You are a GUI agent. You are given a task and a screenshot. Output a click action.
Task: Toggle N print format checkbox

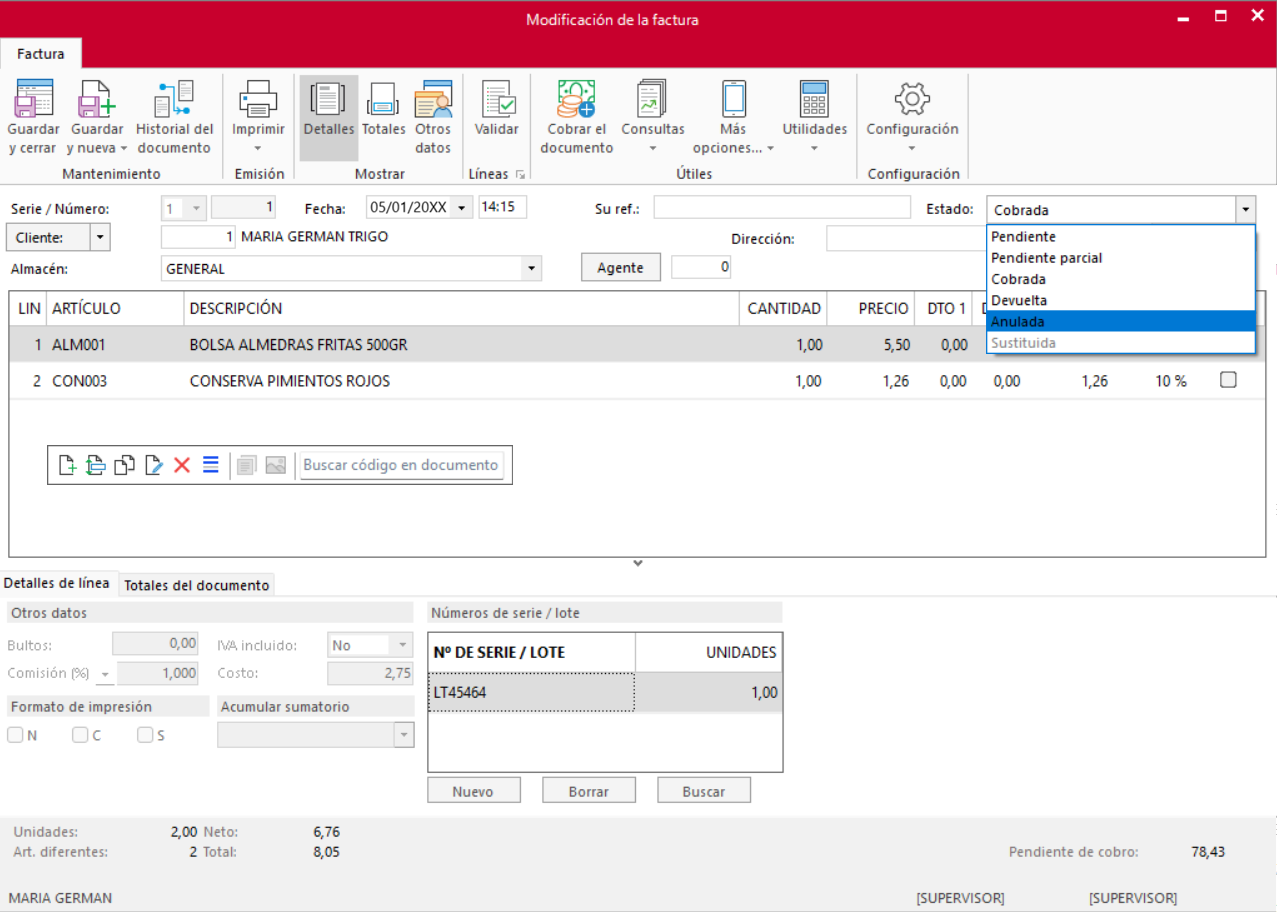(x=16, y=735)
